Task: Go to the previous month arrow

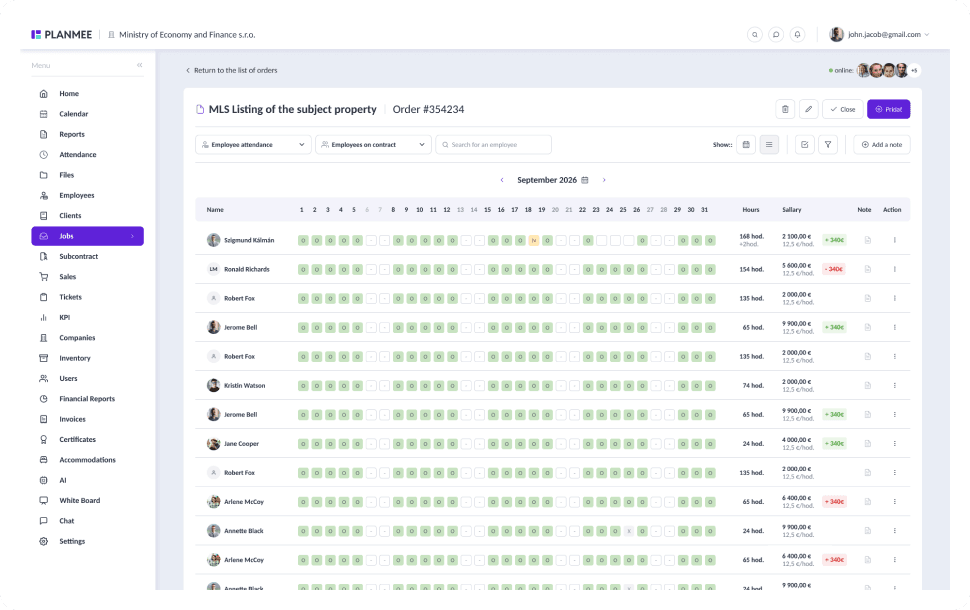Action: pos(502,180)
